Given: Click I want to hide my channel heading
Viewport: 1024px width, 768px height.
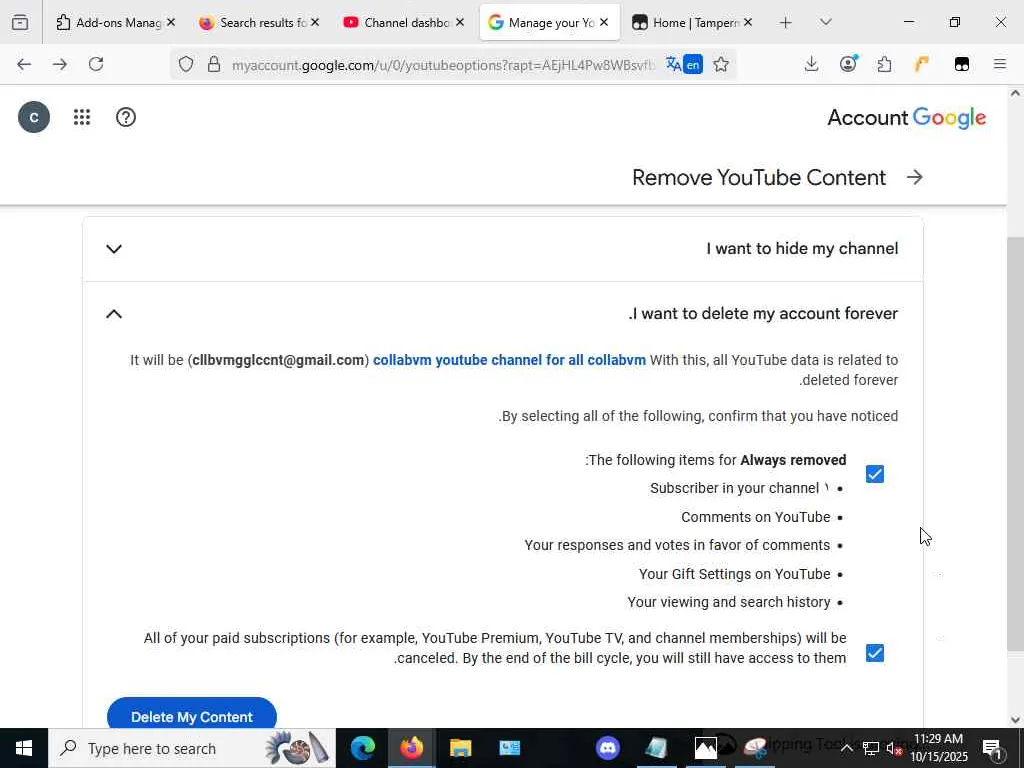Looking at the screenshot, I should (x=802, y=249).
